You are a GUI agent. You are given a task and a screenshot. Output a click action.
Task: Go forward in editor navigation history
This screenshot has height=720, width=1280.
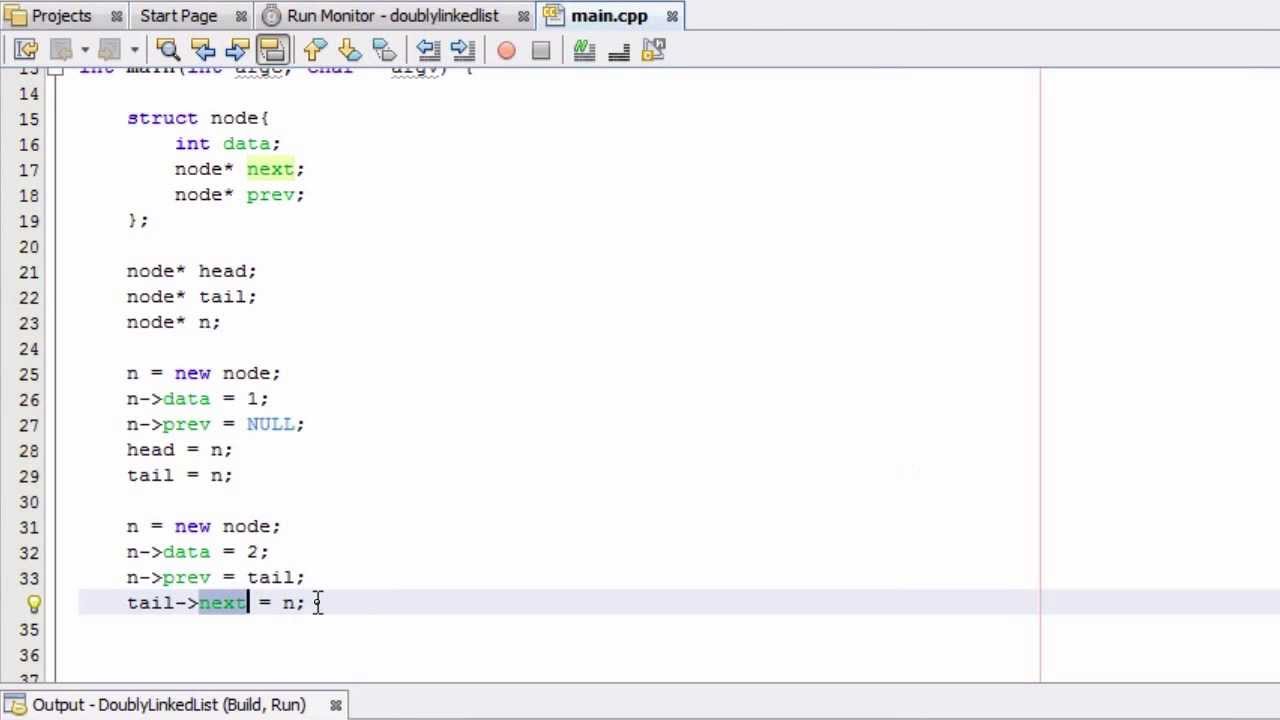point(110,49)
